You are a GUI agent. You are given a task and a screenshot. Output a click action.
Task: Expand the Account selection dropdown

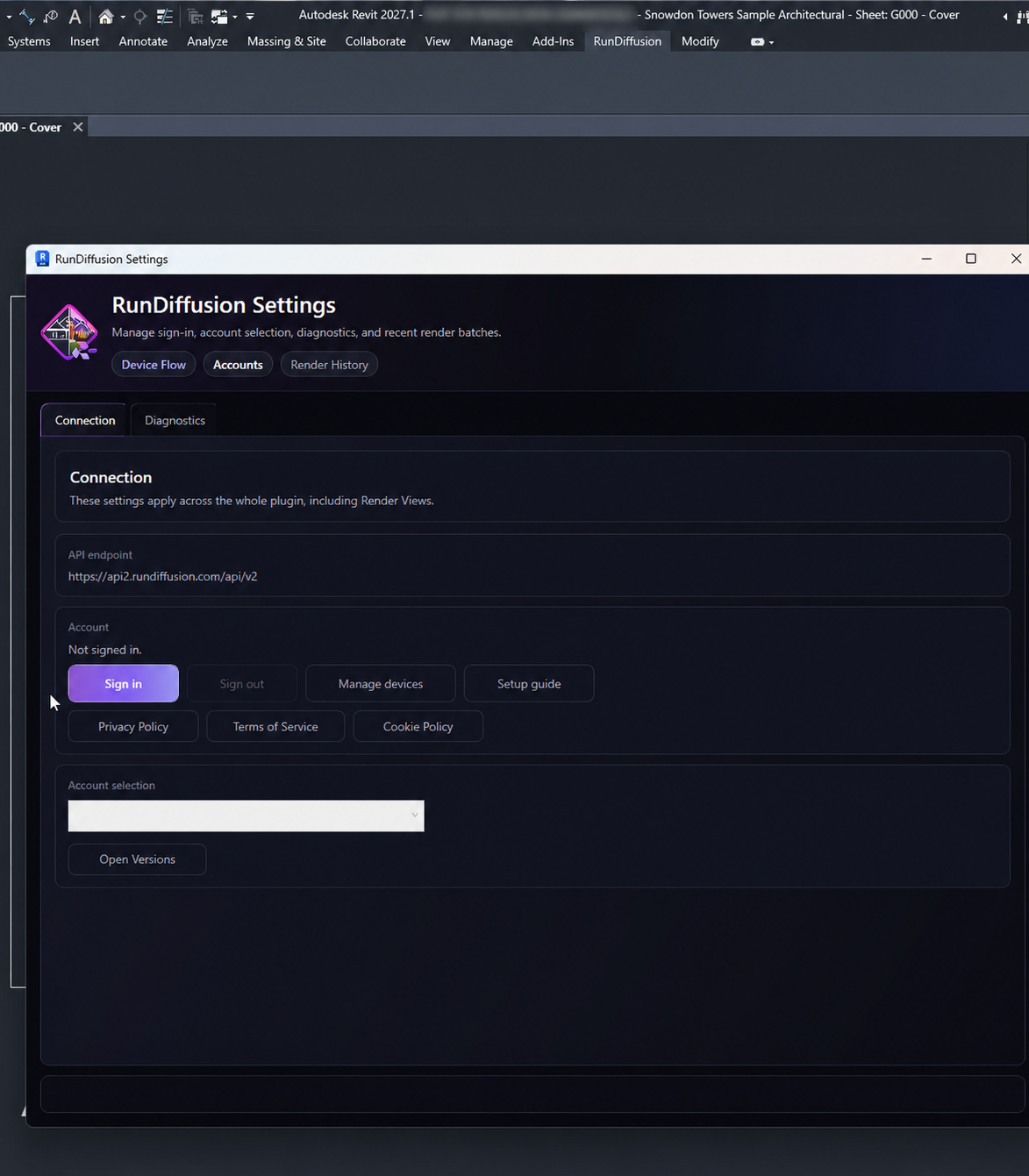(247, 816)
